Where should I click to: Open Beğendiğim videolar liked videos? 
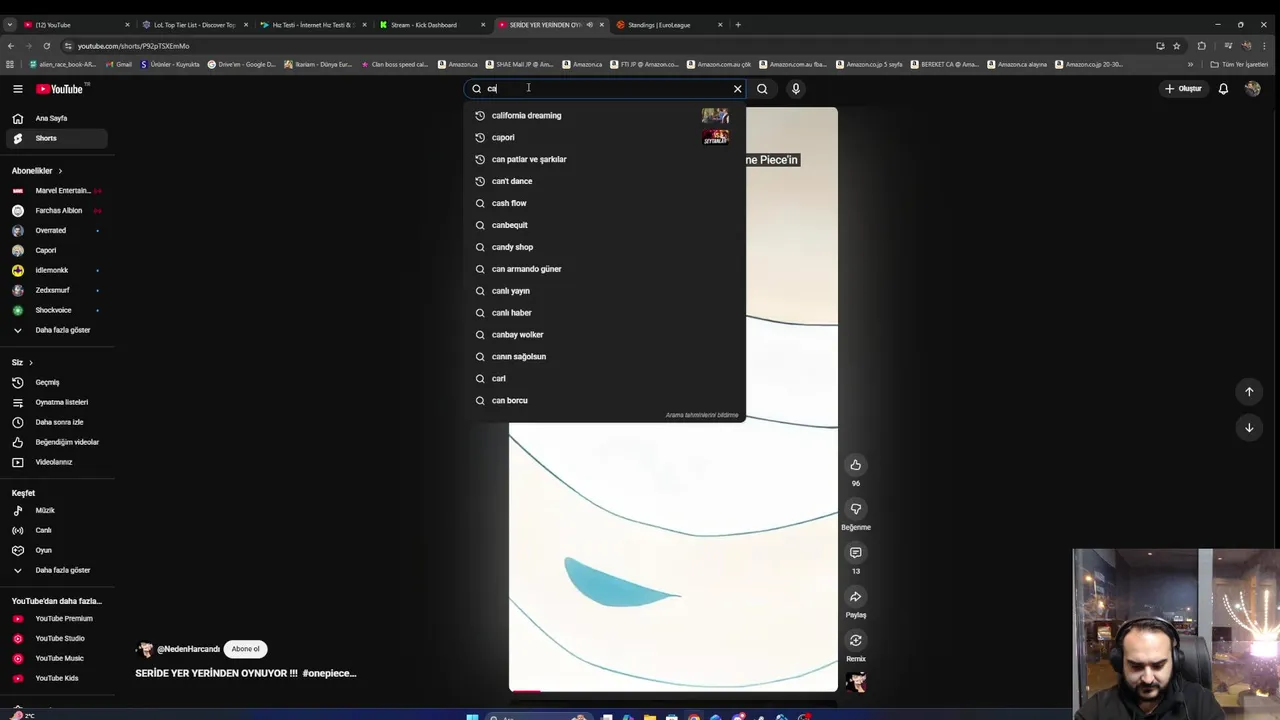pyautogui.click(x=57, y=442)
